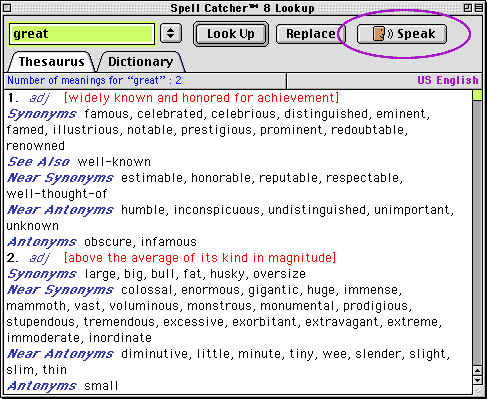This screenshot has width=487, height=399.
Task: Click the vertical scrollbar track
Action: point(477,233)
